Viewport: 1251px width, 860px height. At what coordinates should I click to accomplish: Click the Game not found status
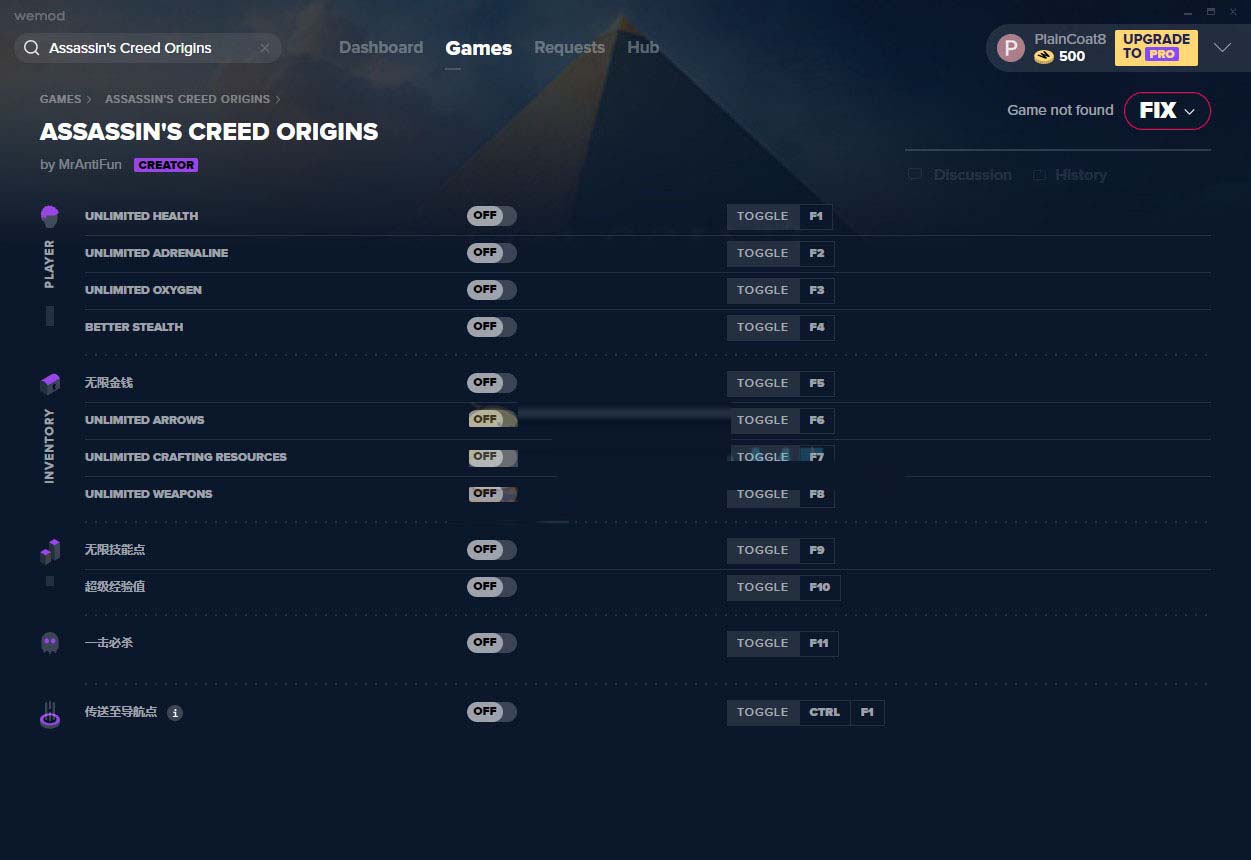(1060, 110)
